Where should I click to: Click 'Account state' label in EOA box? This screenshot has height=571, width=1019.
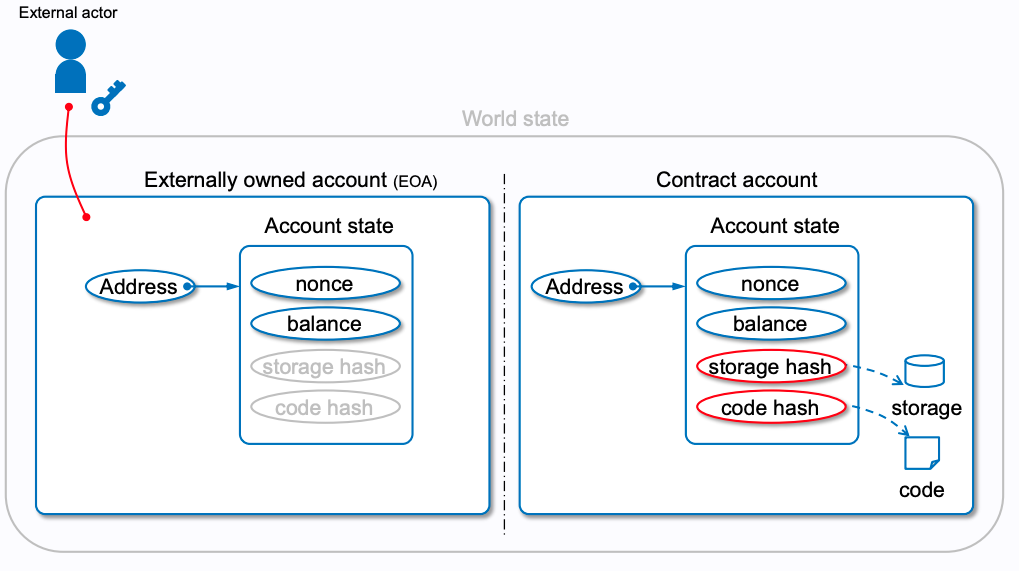[329, 225]
